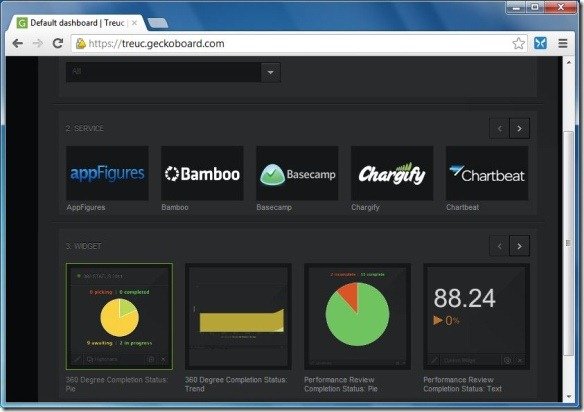Viewport: 584px width, 412px height.
Task: Select the appFigures service logo
Action: point(107,173)
